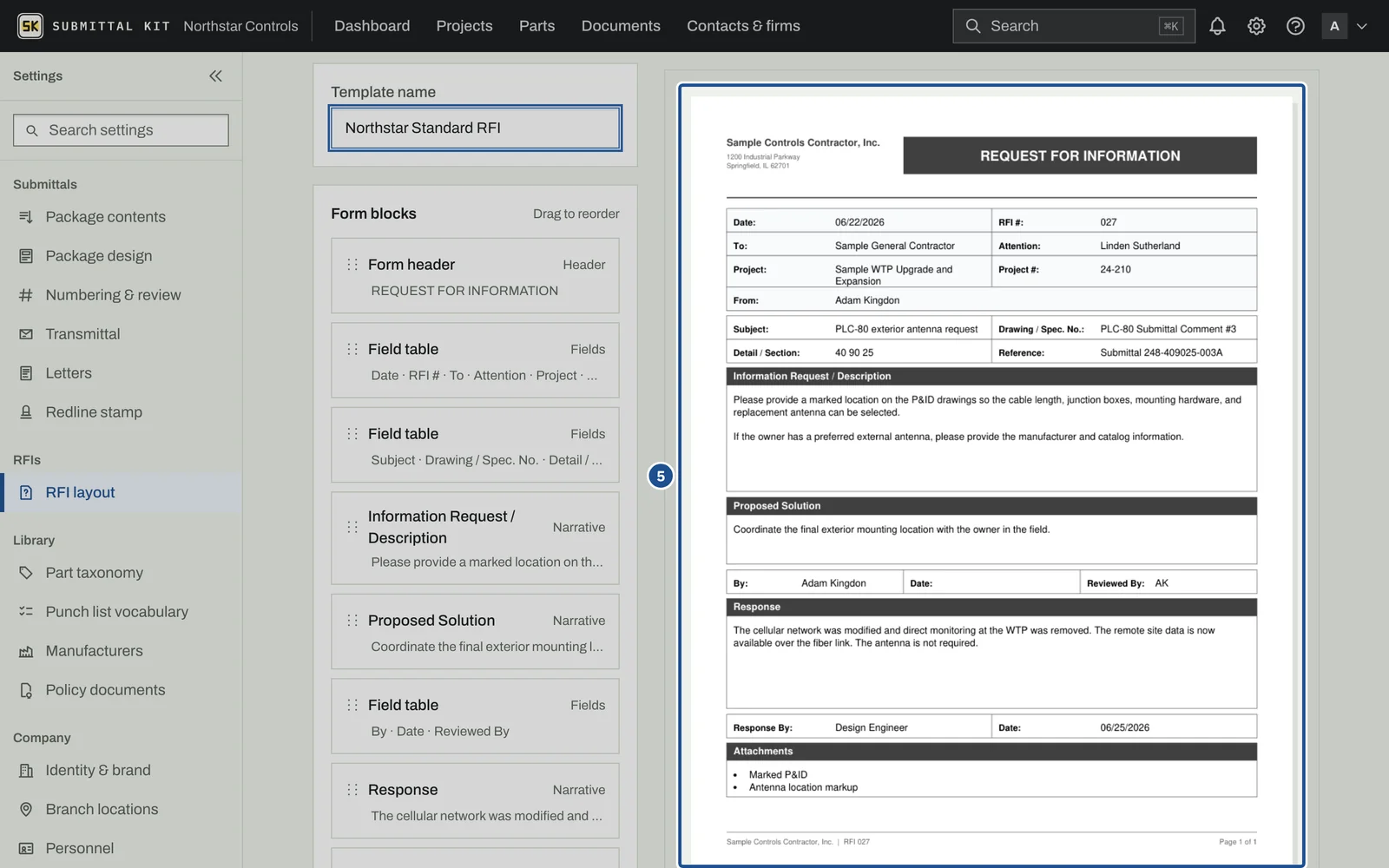Screen dimensions: 1389x868
Task: Click the Manufacturers factory icon
Action: 26,651
